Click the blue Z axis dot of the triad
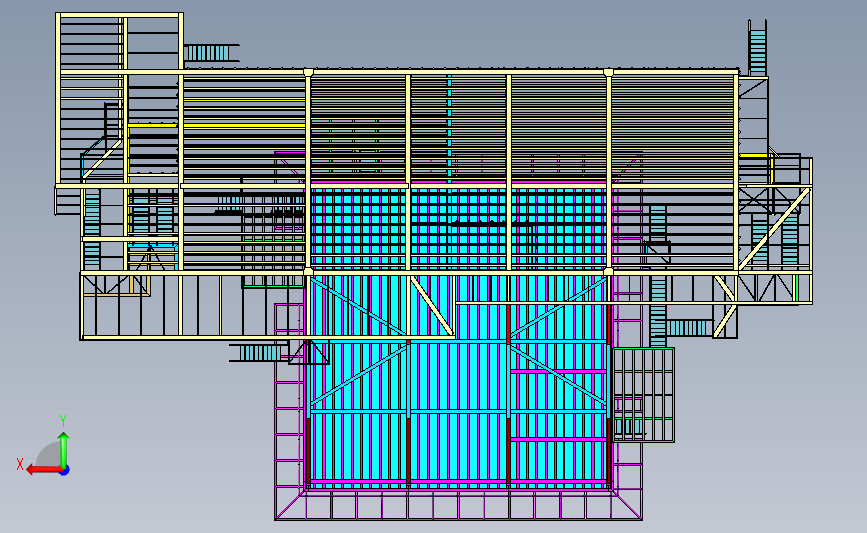Image resolution: width=867 pixels, height=533 pixels. point(65,471)
